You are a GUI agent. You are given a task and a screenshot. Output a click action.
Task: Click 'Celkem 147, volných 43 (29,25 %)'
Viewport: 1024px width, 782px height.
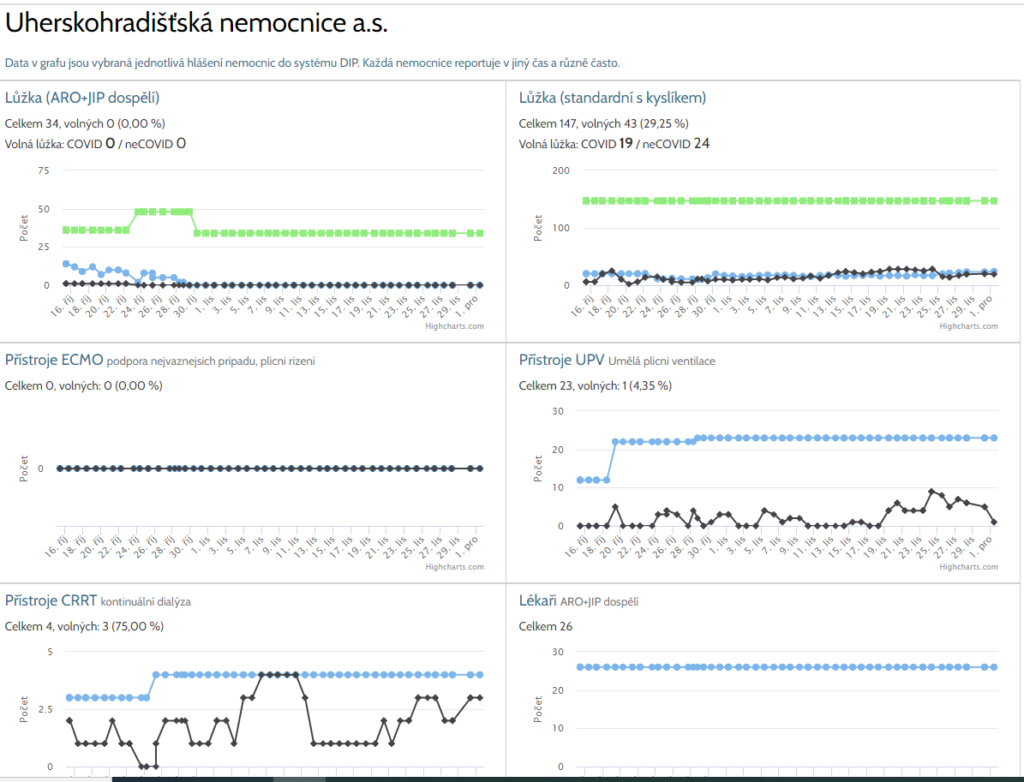(x=603, y=123)
